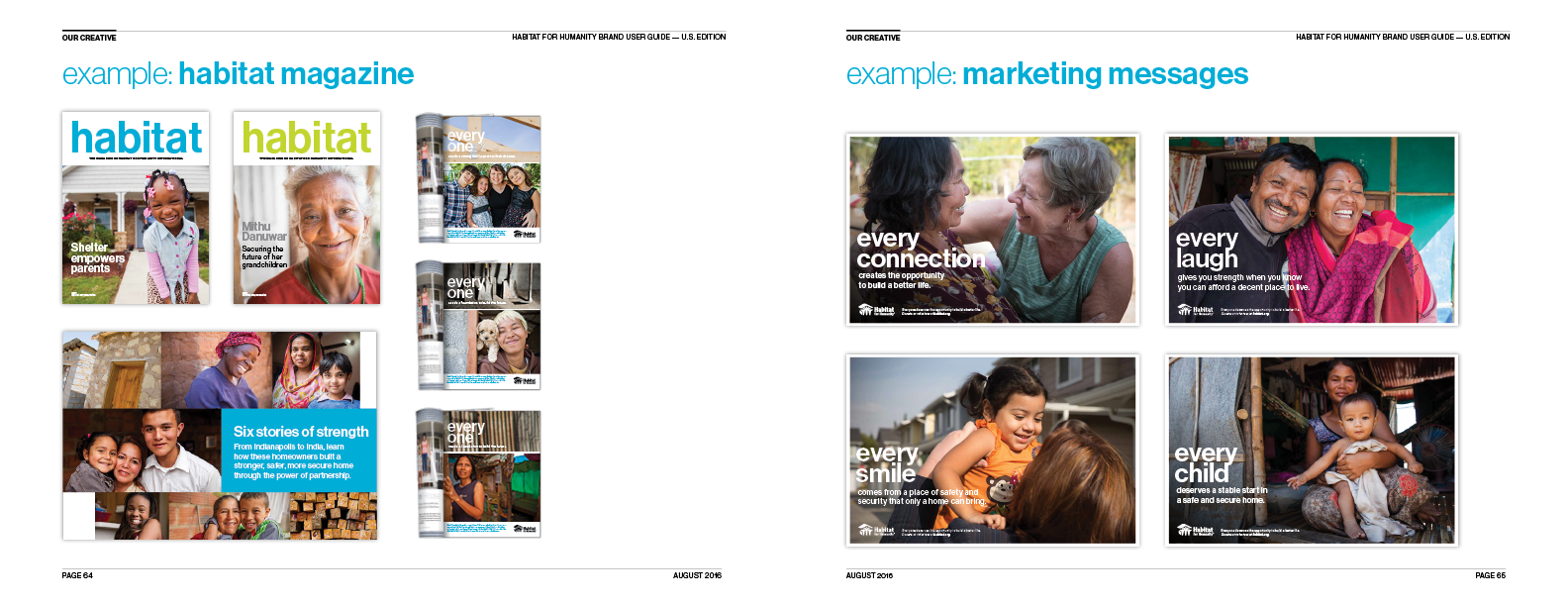Screen dimensions: 1568x606
Task: Click Shelter empowers parents cover text
Action: 97,257
